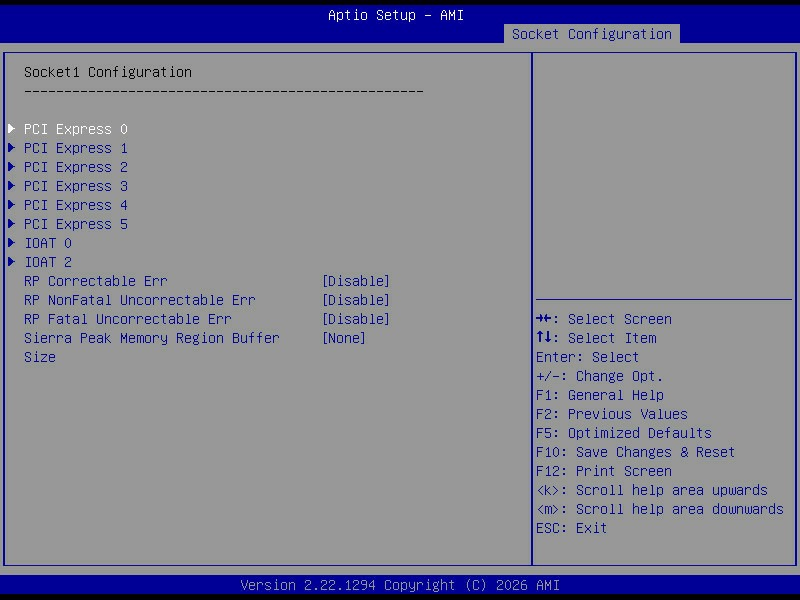Change RP Fatal Uncorrectable Err [Disable] value
800x600 pixels.
(356, 319)
